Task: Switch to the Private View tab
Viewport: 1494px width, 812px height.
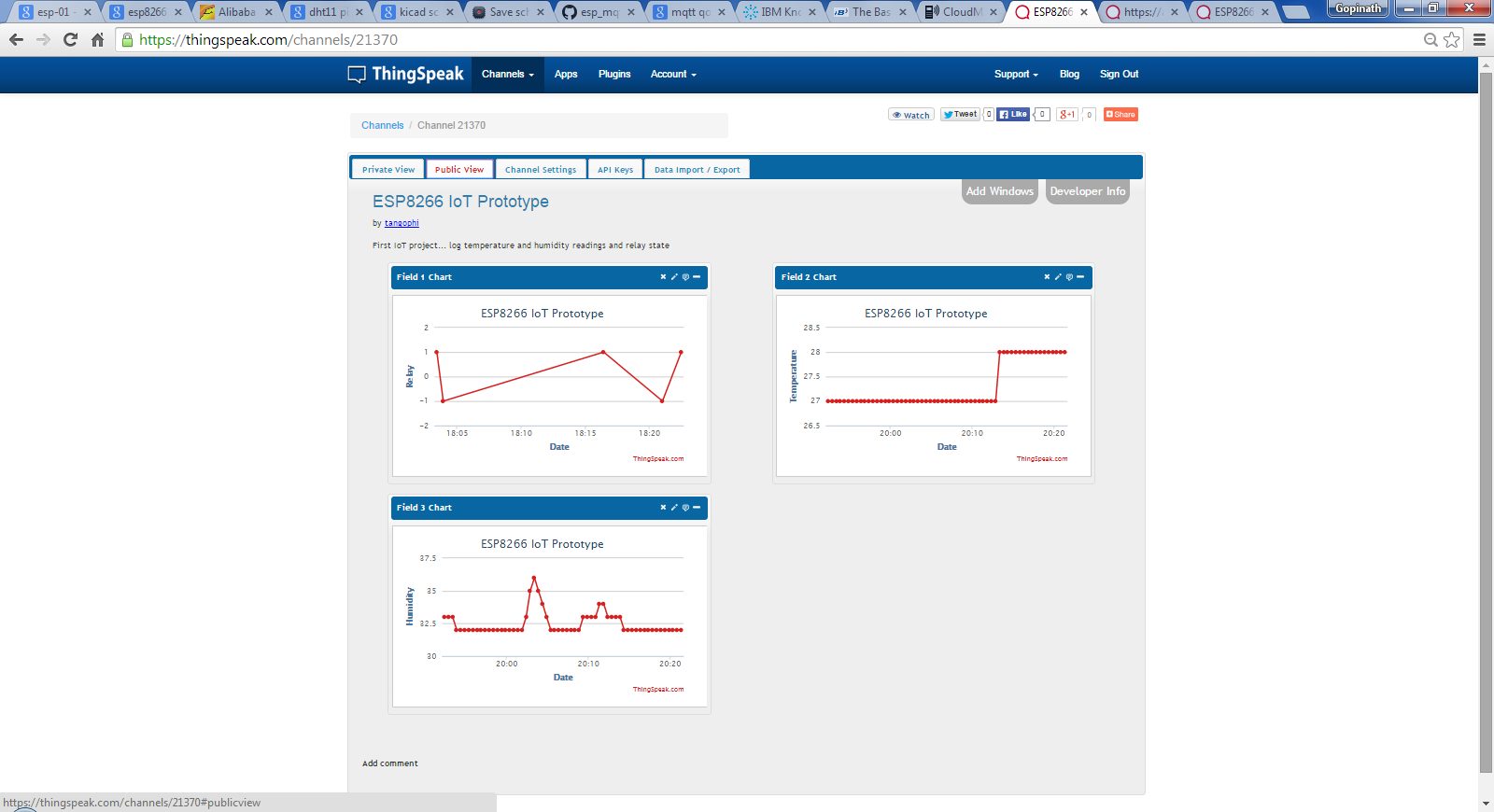Action: tap(388, 169)
